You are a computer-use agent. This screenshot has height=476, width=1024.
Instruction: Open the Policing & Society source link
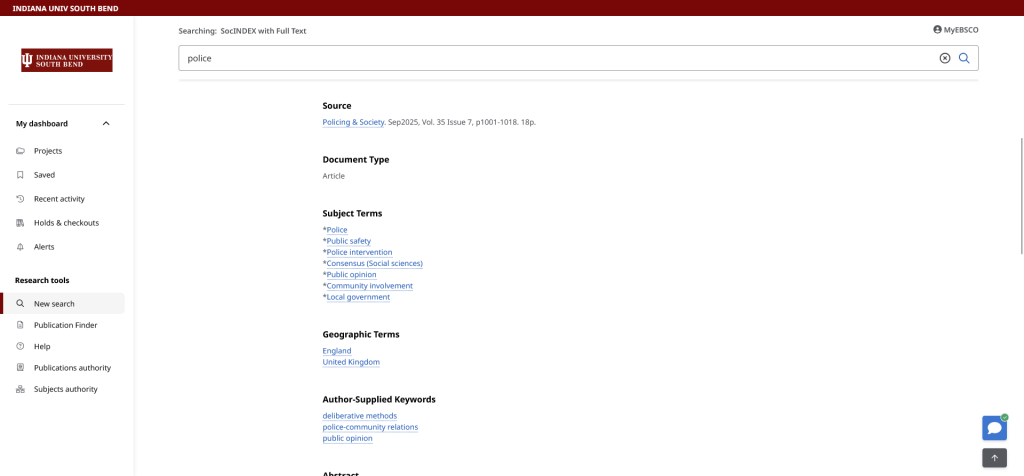point(353,122)
